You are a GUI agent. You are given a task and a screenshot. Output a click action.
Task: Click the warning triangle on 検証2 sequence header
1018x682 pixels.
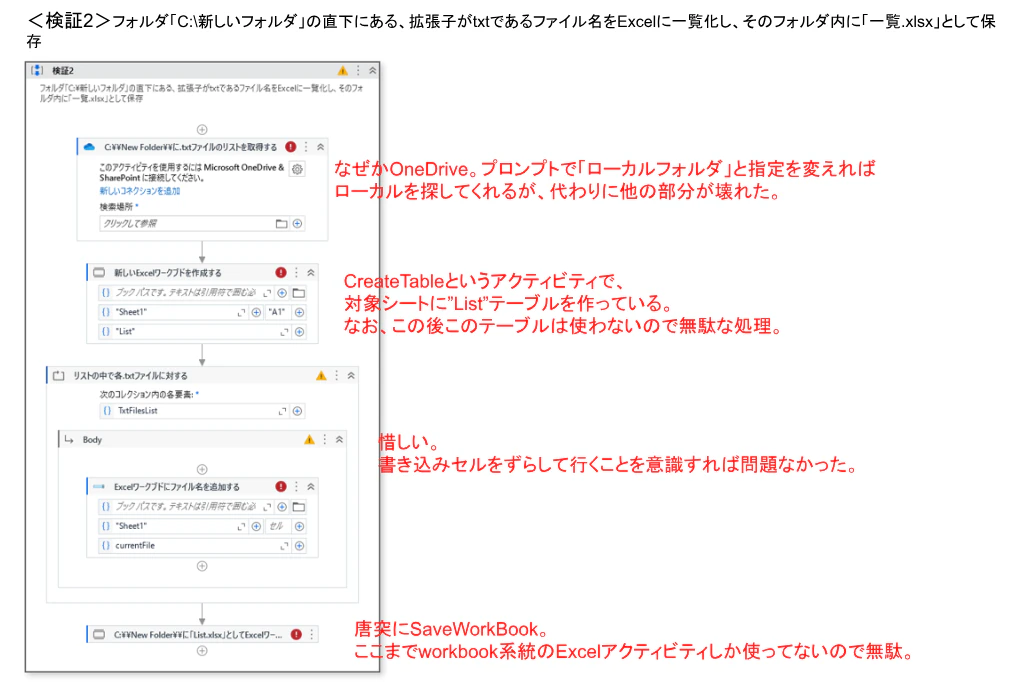click(342, 70)
